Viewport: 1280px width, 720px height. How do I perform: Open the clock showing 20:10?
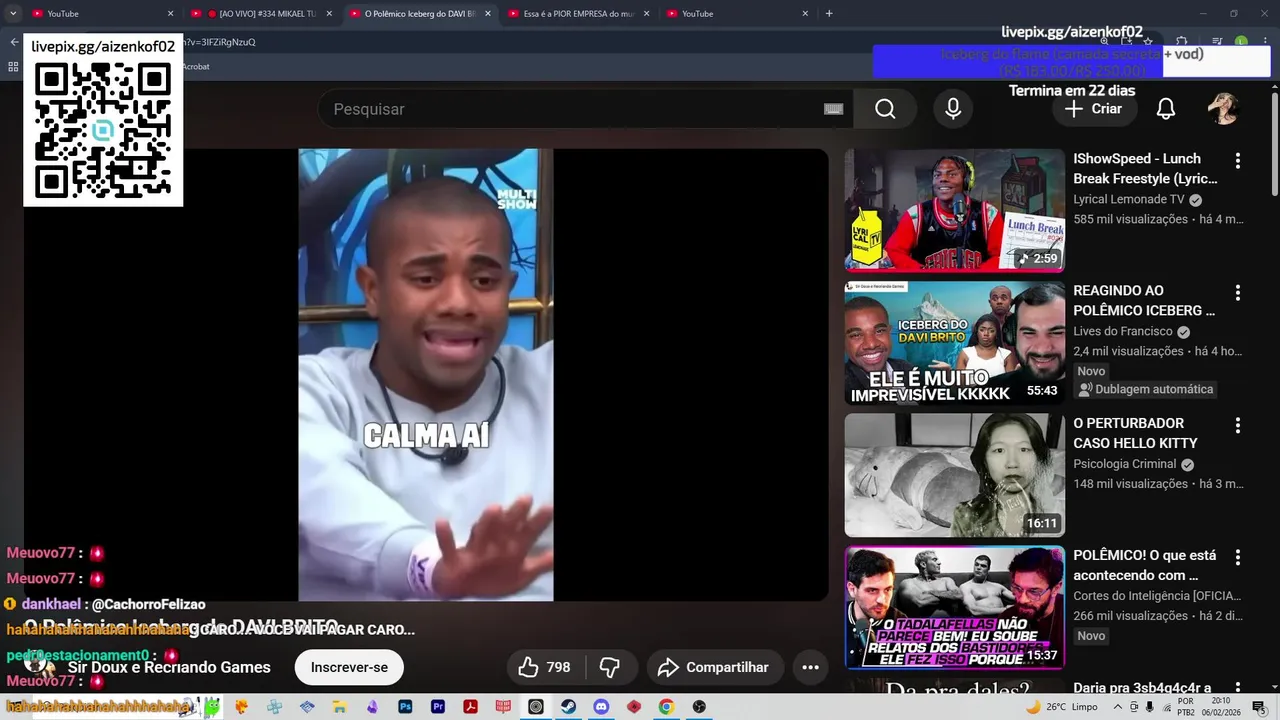[x=1223, y=706]
